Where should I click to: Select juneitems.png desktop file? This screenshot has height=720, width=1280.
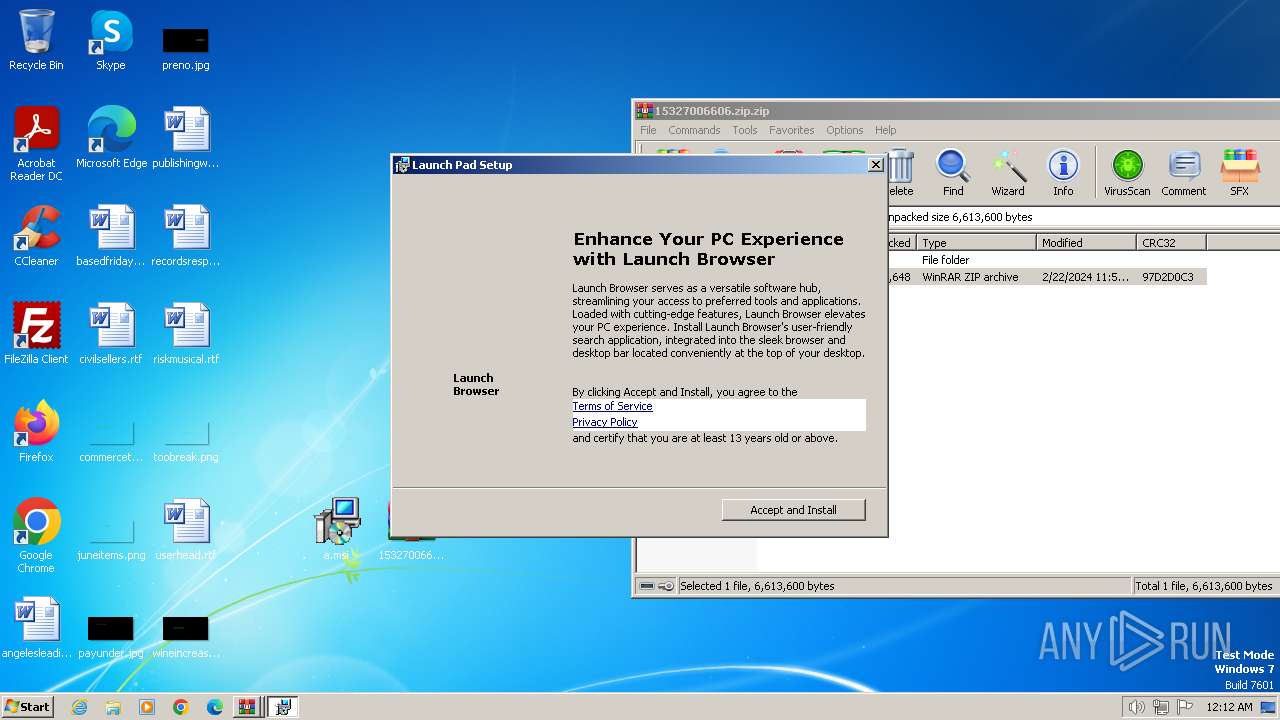pos(111,537)
